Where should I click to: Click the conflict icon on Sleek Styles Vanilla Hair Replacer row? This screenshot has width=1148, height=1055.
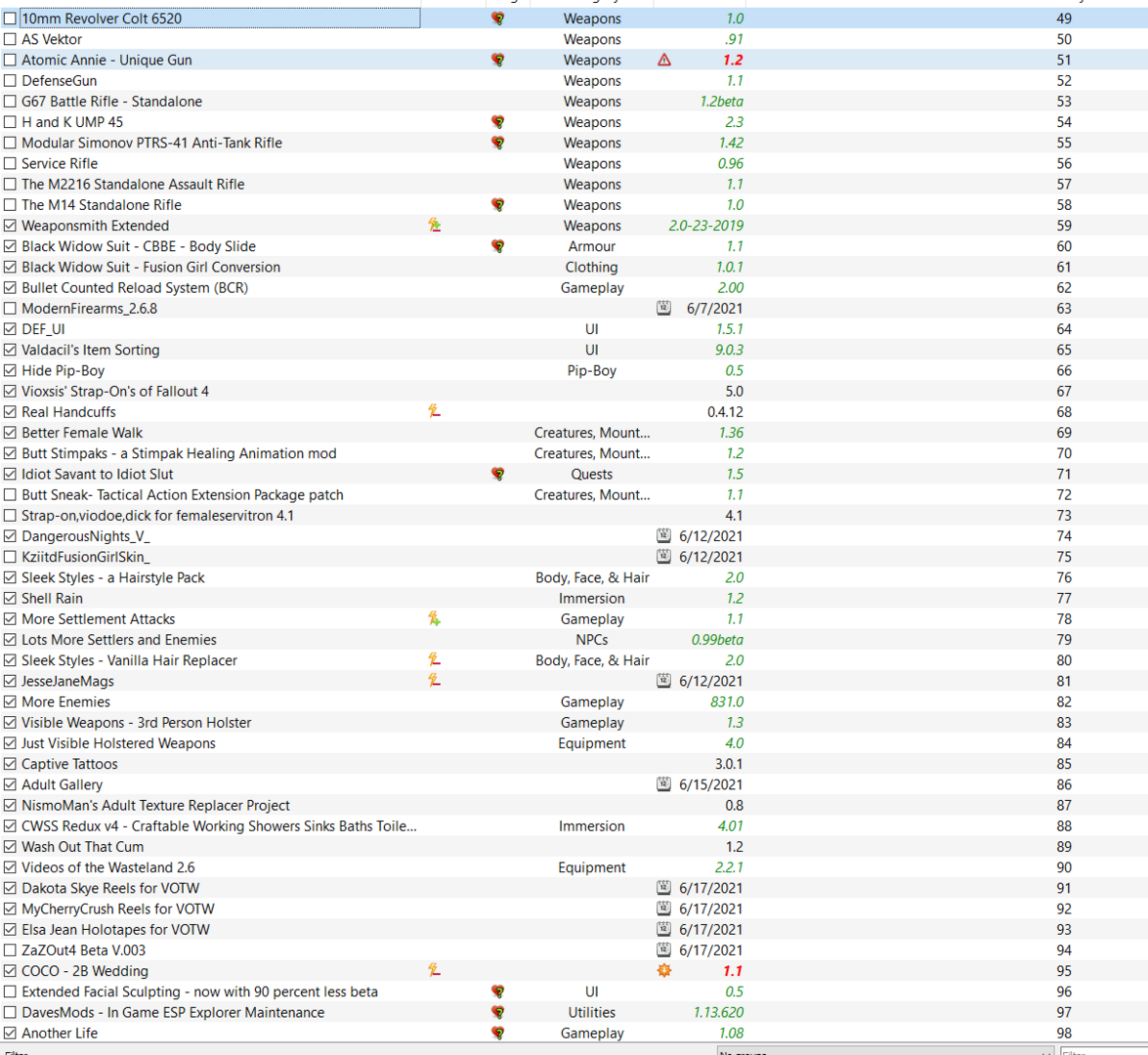coord(434,660)
